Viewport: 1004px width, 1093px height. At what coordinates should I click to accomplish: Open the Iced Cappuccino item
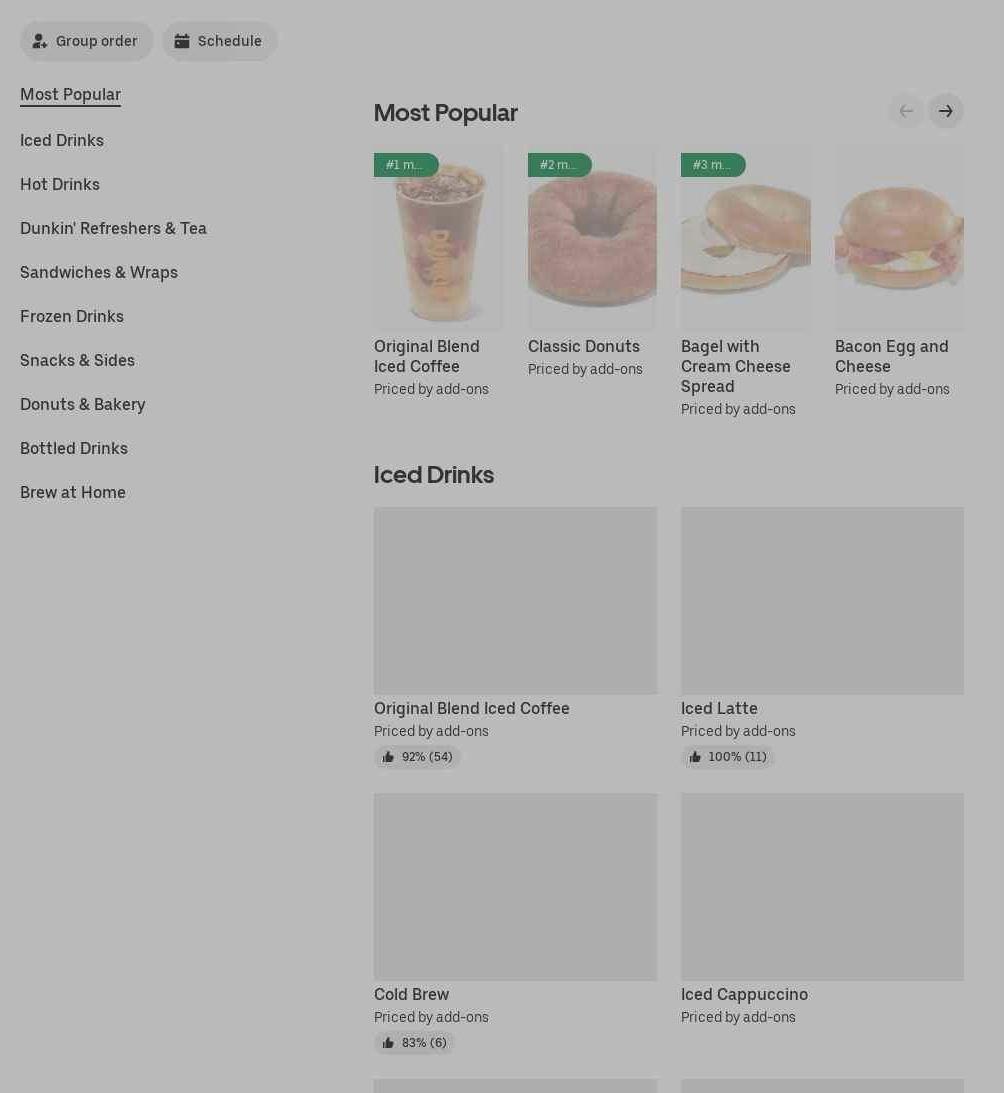(744, 995)
